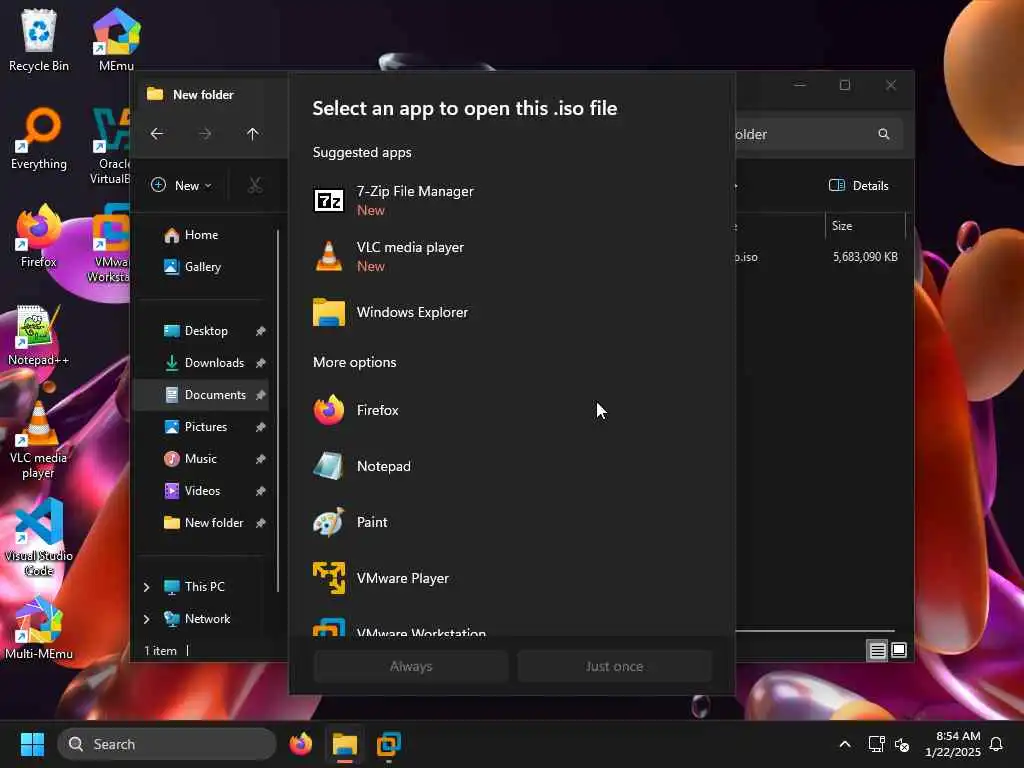This screenshot has height=768, width=1024.
Task: Go up one folder level
Action: tap(253, 134)
